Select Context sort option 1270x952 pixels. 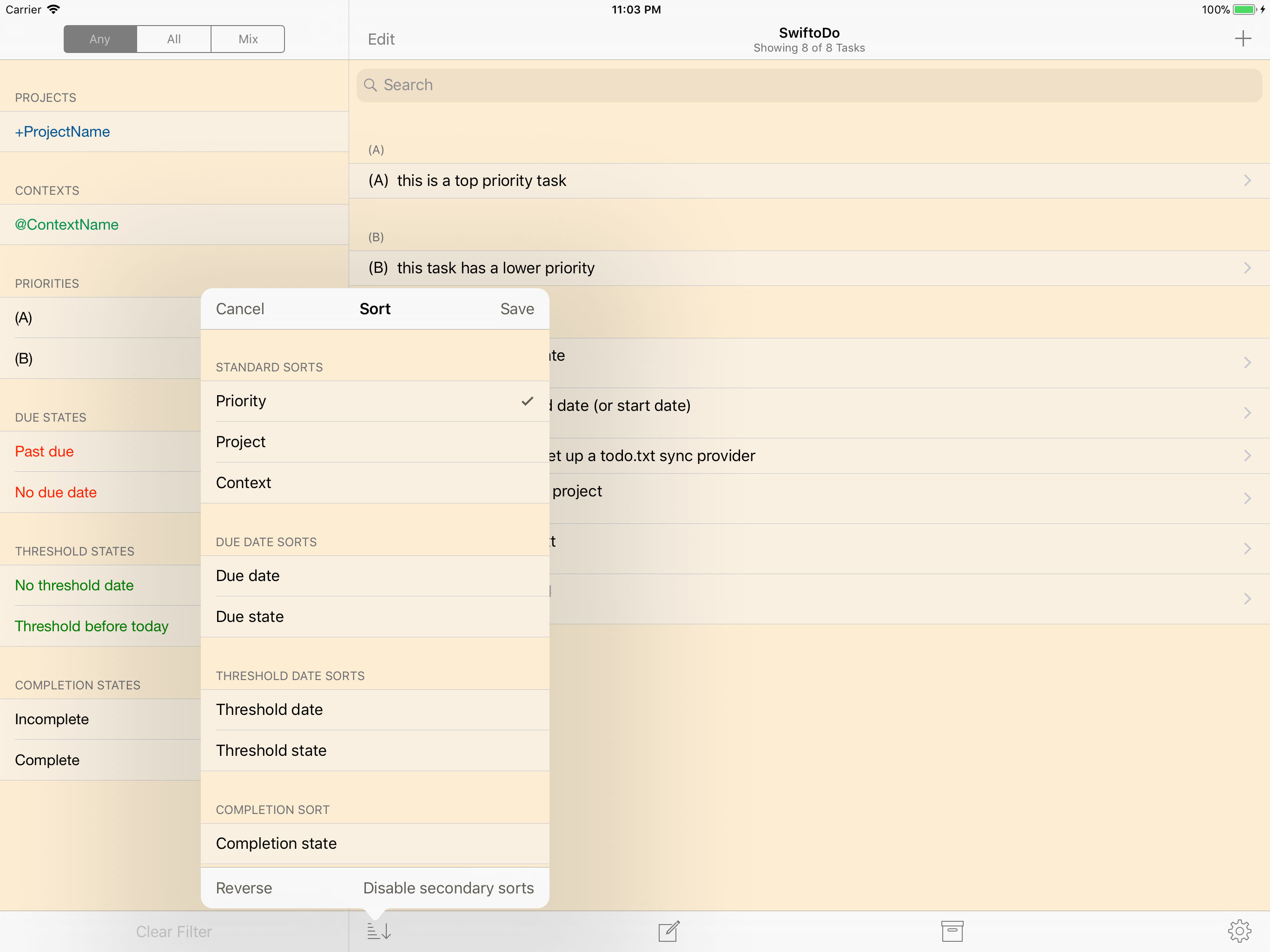pos(375,483)
